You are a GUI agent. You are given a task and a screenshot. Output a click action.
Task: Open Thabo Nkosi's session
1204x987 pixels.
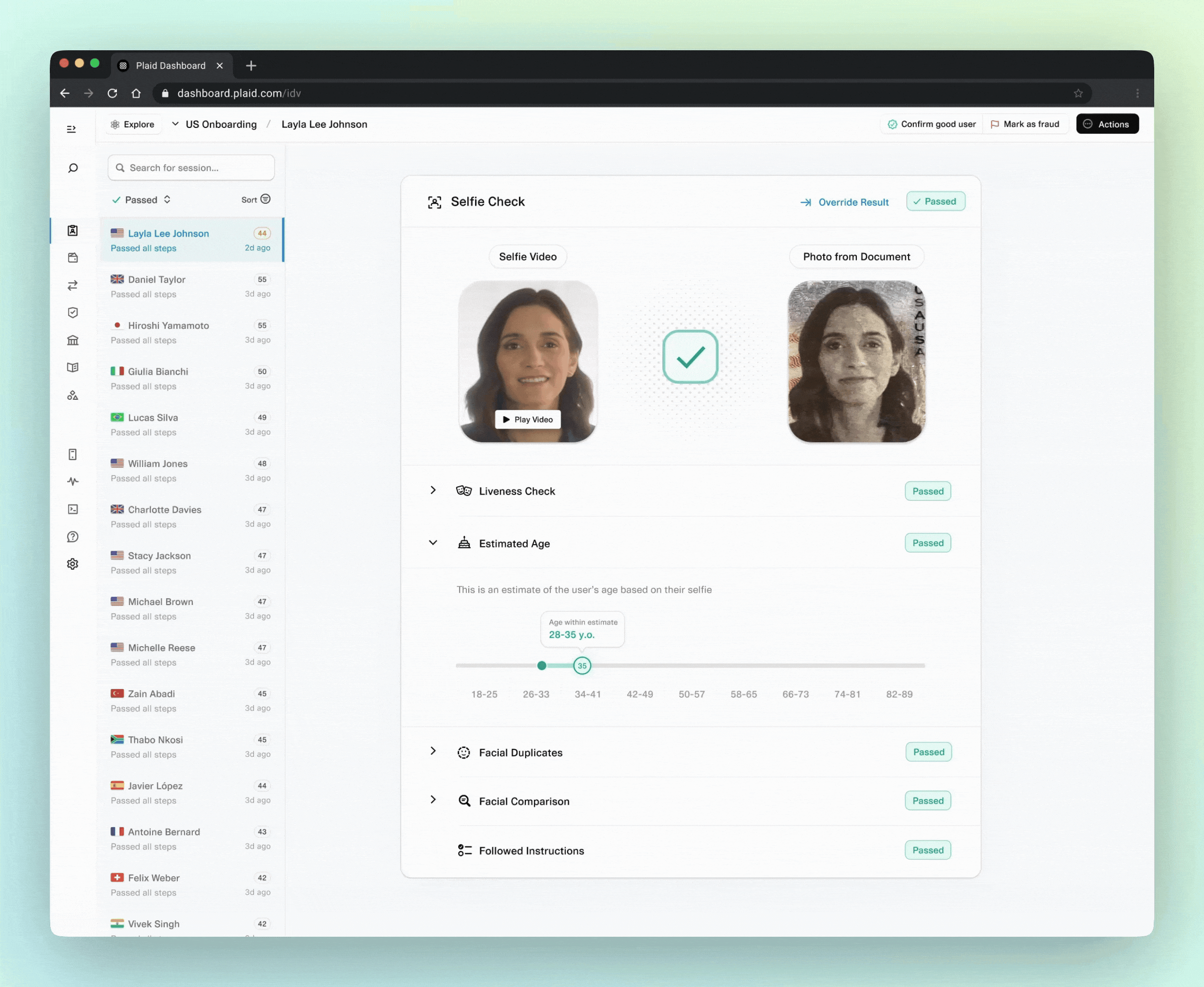191,747
